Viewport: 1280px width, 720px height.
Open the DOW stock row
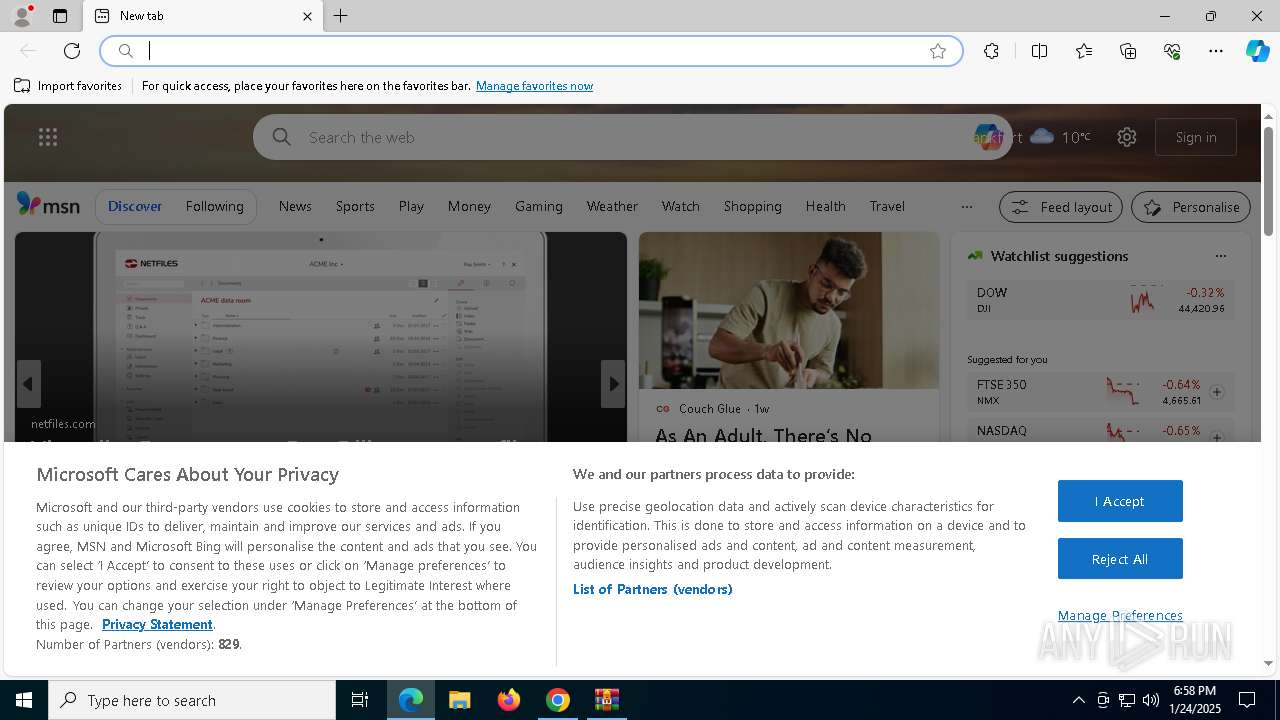(x=1101, y=300)
